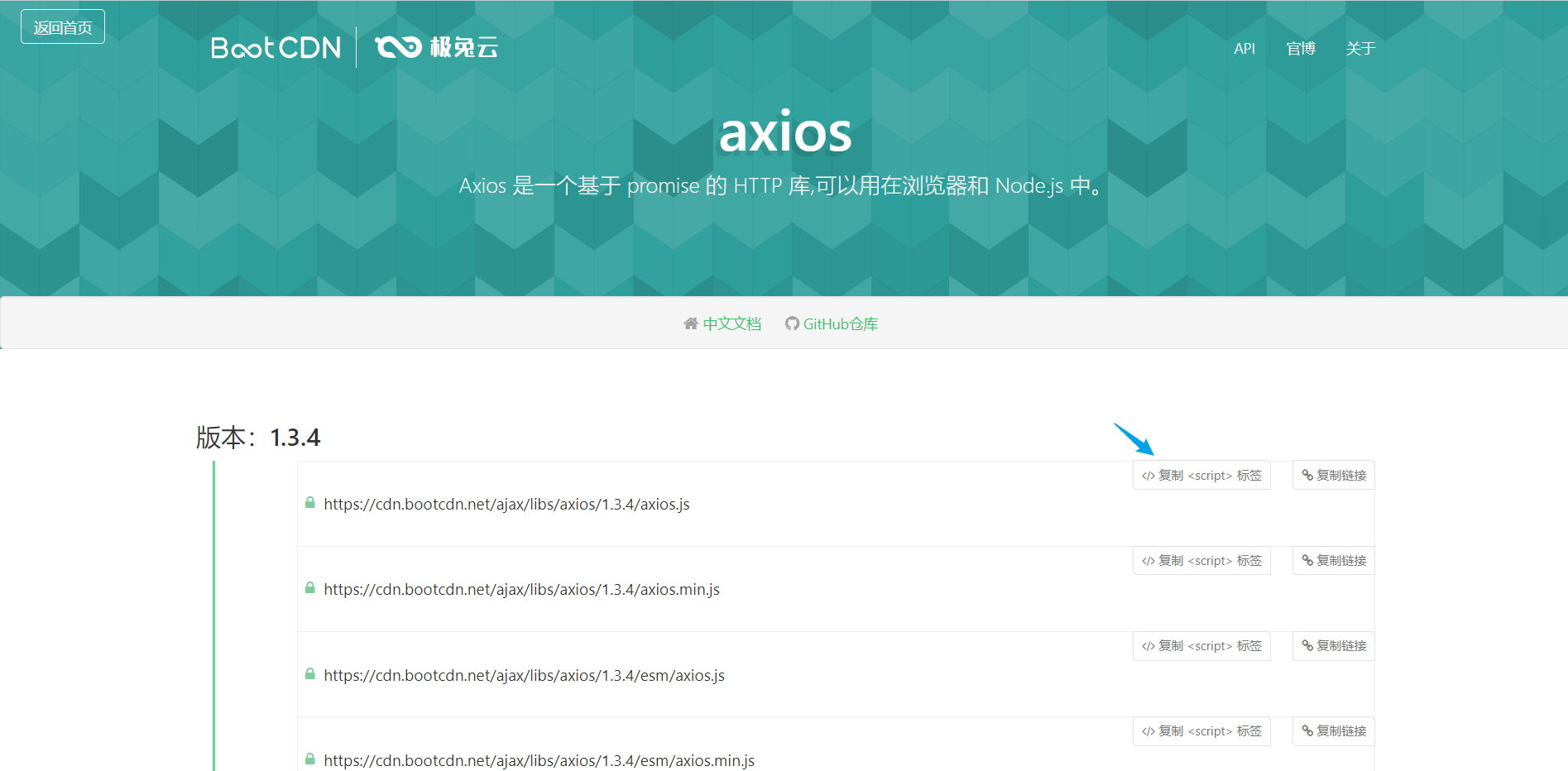Click the 版本: 1.3.4 heading
Screen dimensions: 1568x771
[258, 438]
